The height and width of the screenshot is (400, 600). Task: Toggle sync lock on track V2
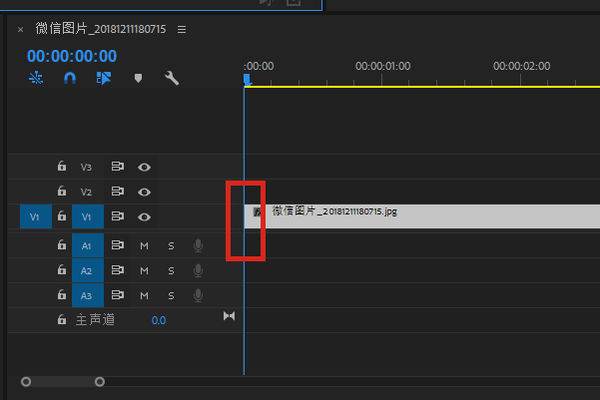click(117, 191)
